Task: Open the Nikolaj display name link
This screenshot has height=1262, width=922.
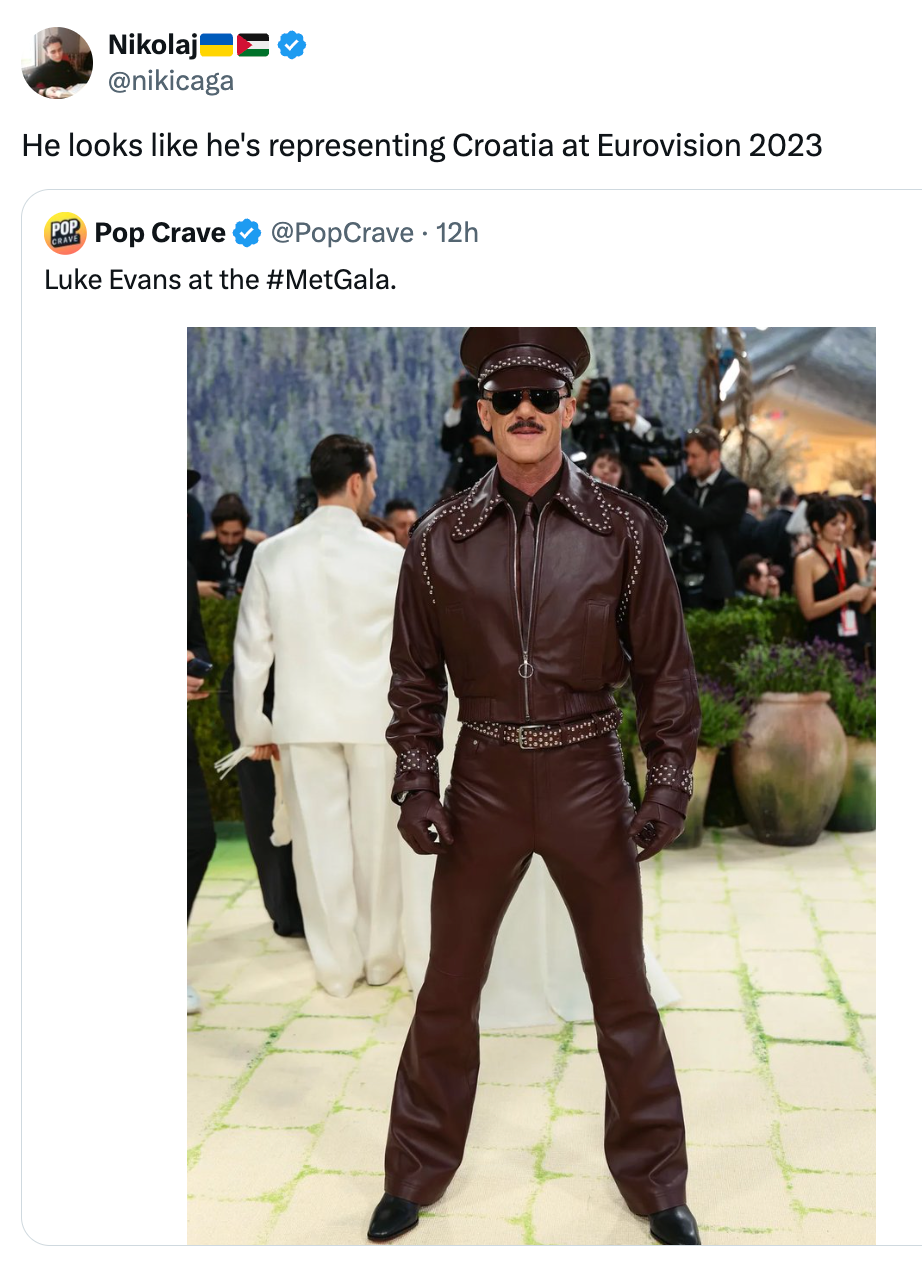Action: [x=152, y=45]
